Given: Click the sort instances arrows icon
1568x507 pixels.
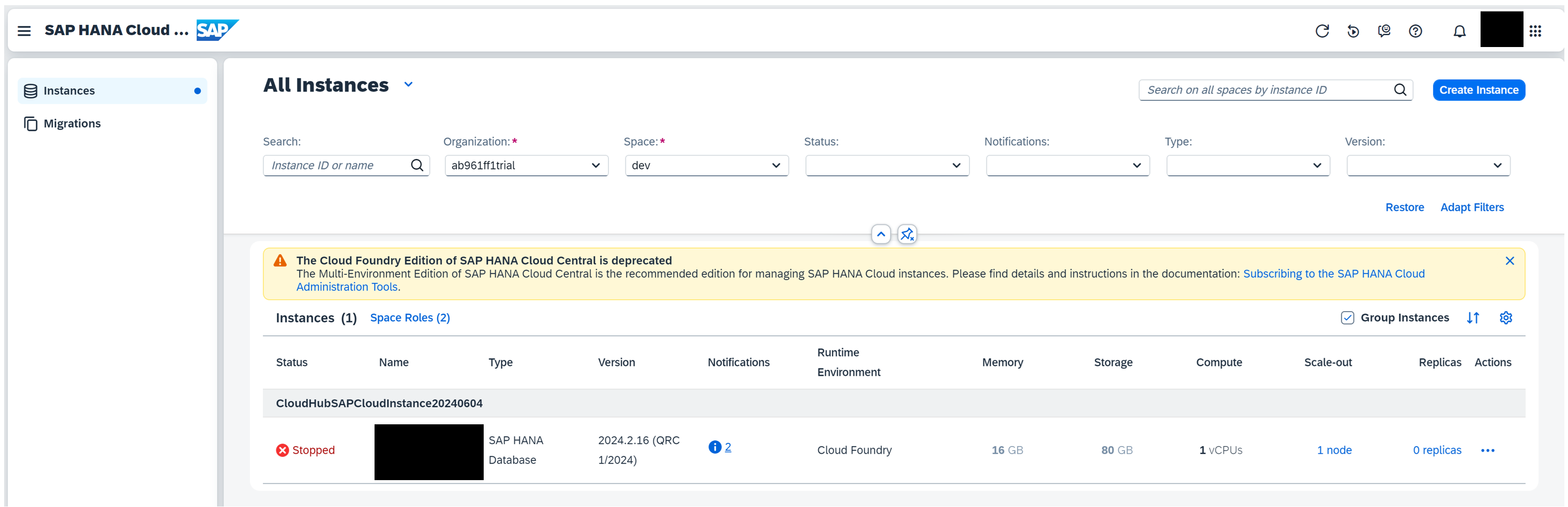Looking at the screenshot, I should [1472, 318].
